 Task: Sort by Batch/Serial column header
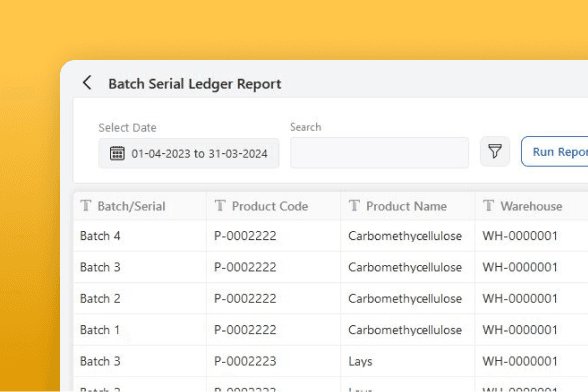point(131,206)
